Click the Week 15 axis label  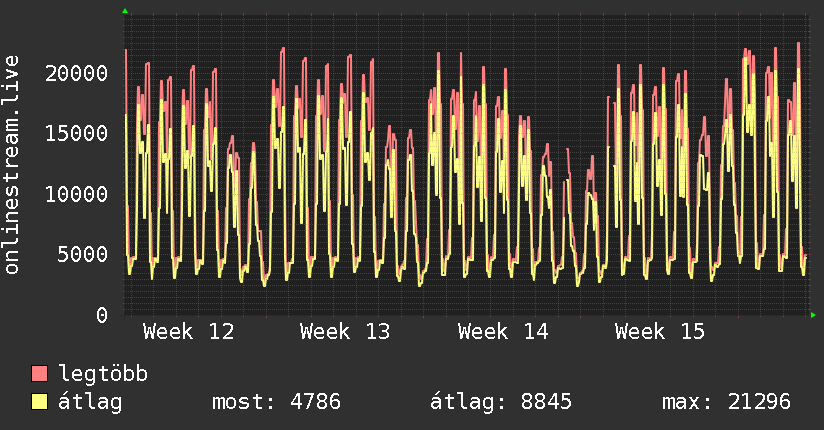(660, 332)
